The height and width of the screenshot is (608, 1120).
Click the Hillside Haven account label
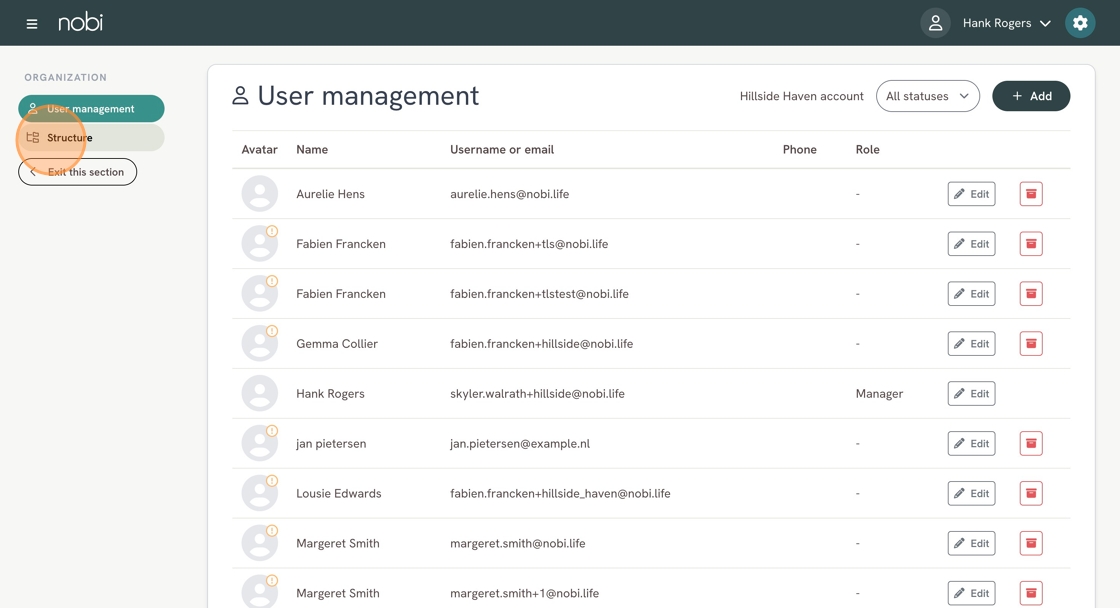(x=801, y=96)
